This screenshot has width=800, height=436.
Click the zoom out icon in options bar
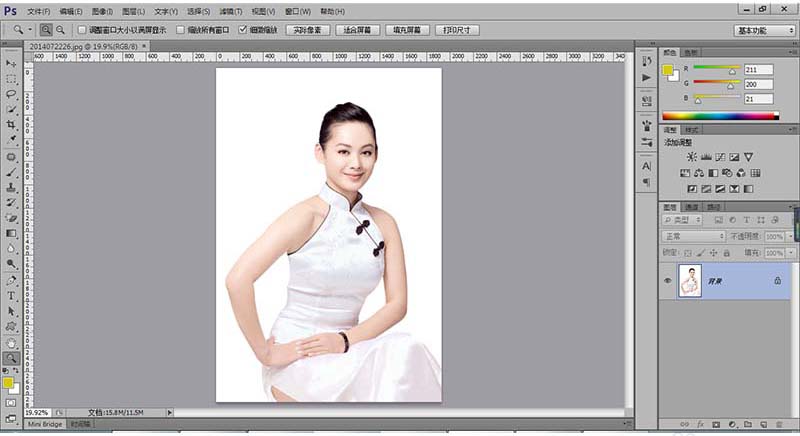[x=60, y=30]
